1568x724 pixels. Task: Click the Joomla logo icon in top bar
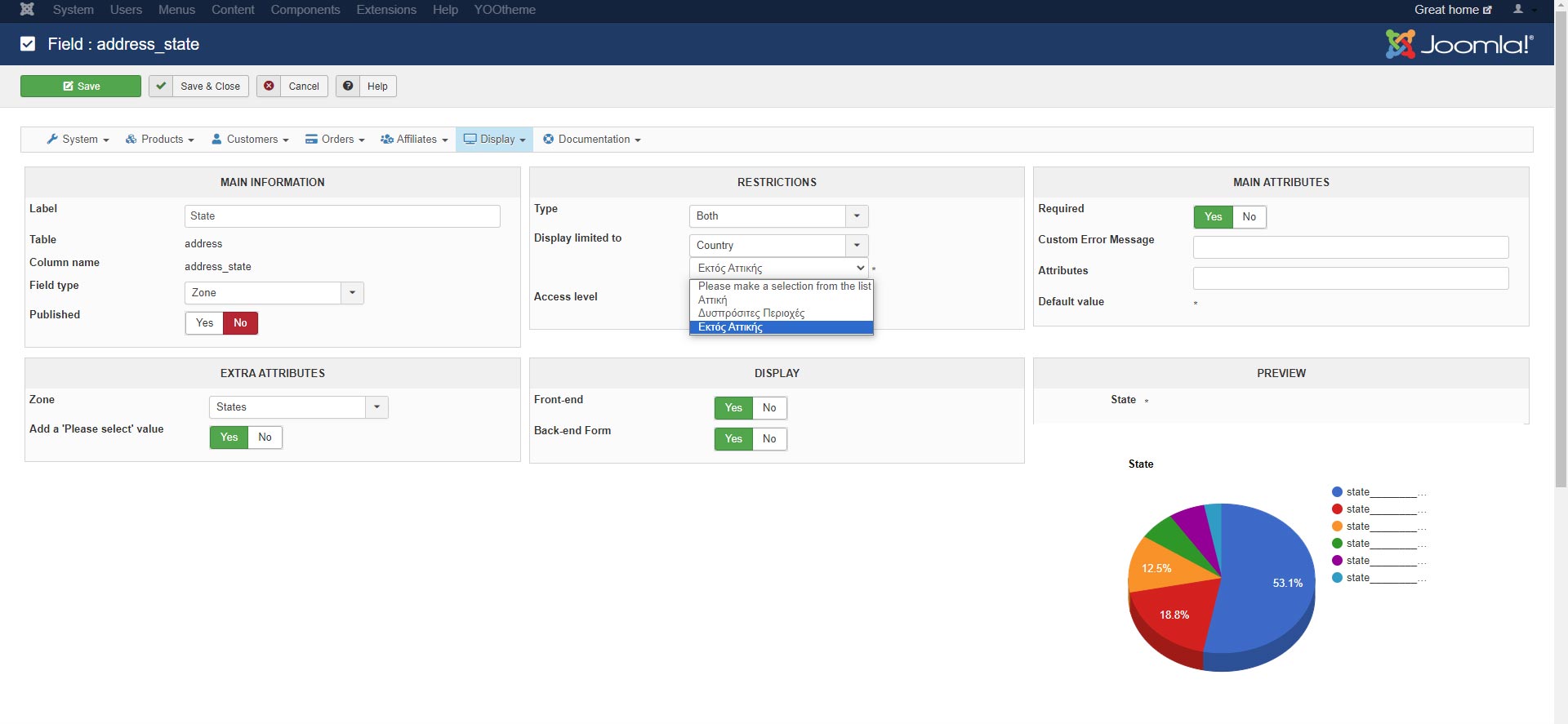click(27, 10)
